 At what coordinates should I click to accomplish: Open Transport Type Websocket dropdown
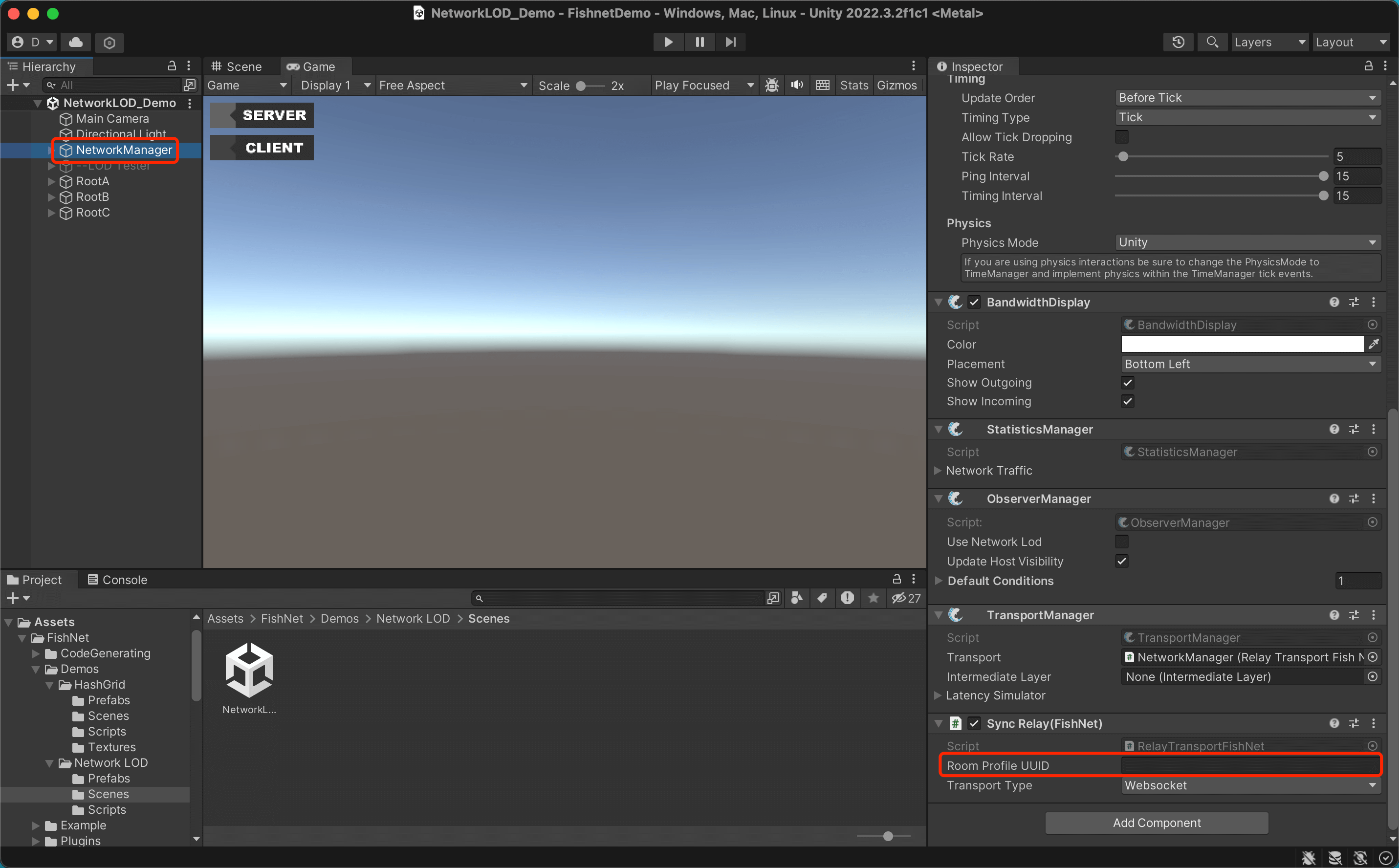[1250, 785]
